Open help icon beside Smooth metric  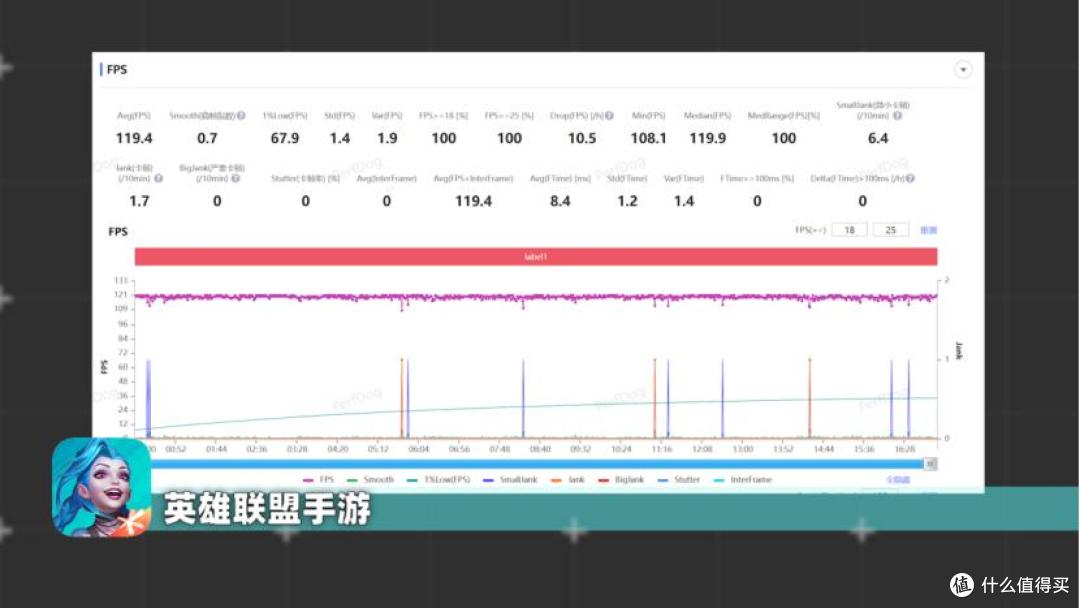(x=241, y=116)
